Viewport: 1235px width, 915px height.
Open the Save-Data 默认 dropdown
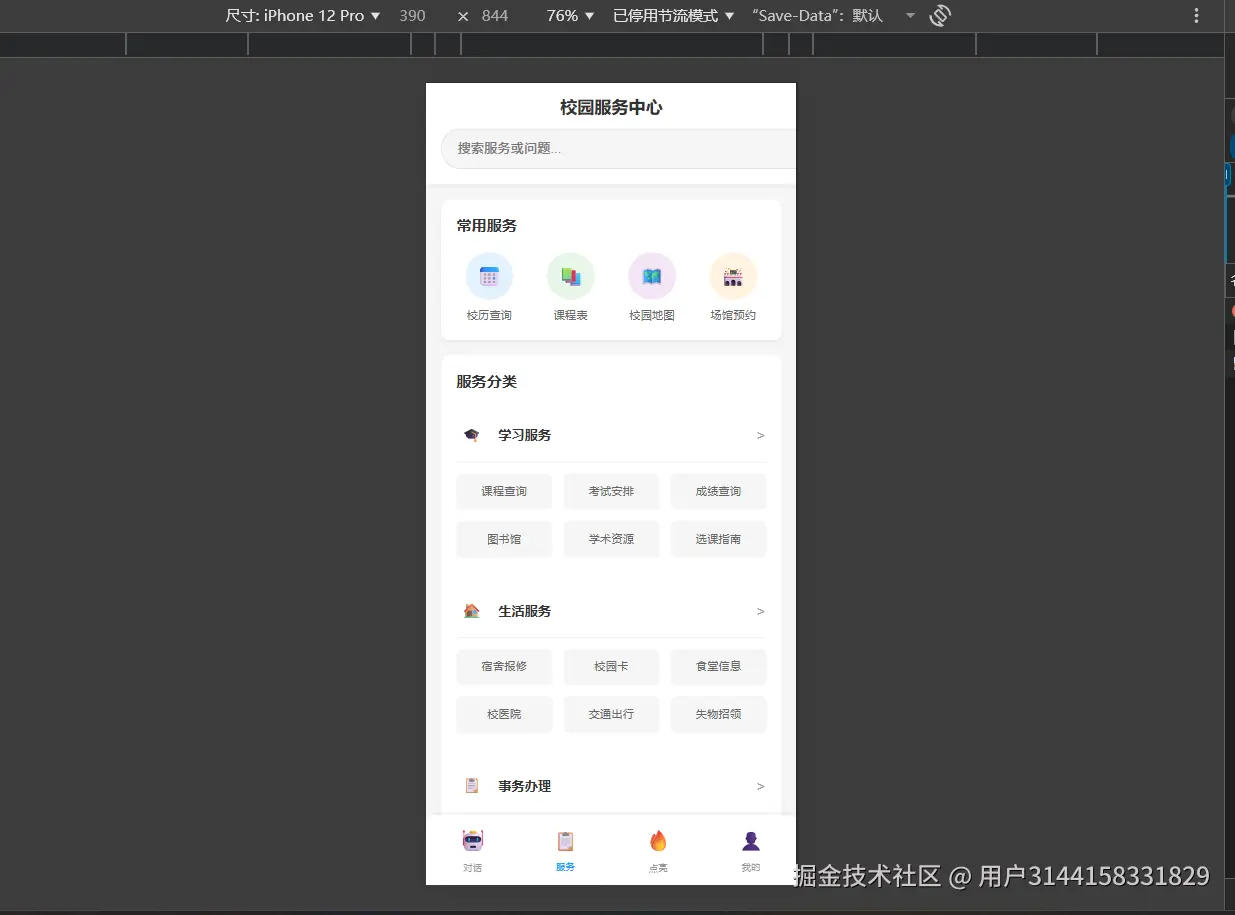click(x=833, y=15)
